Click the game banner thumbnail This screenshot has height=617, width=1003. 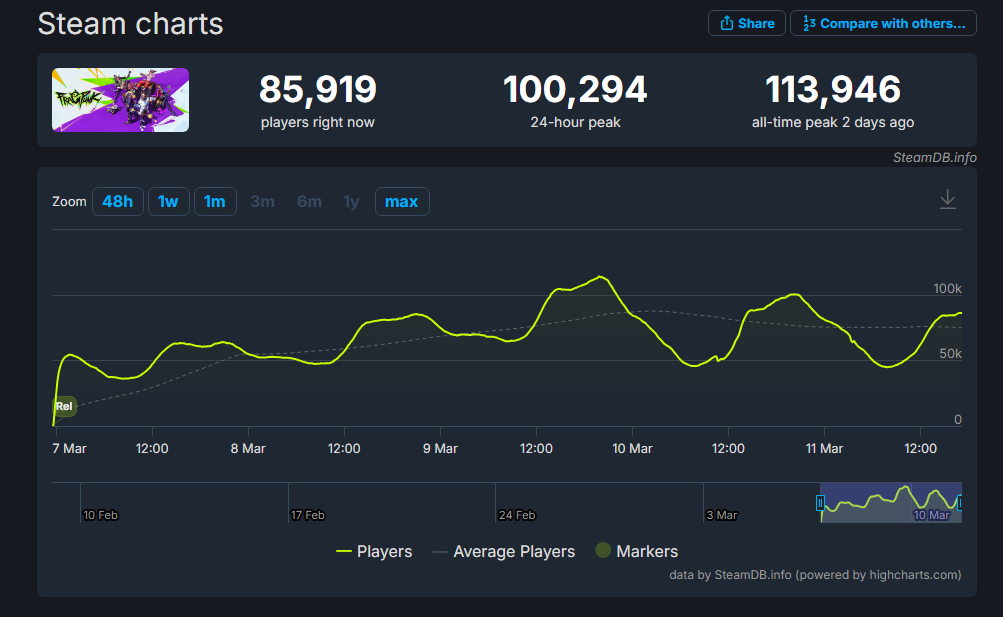click(x=120, y=100)
